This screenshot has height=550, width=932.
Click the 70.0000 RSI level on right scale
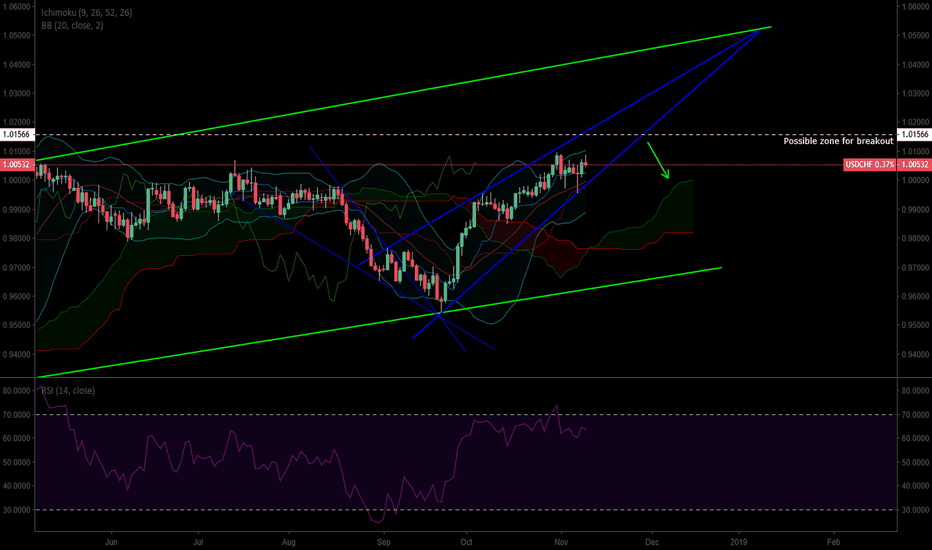click(915, 415)
